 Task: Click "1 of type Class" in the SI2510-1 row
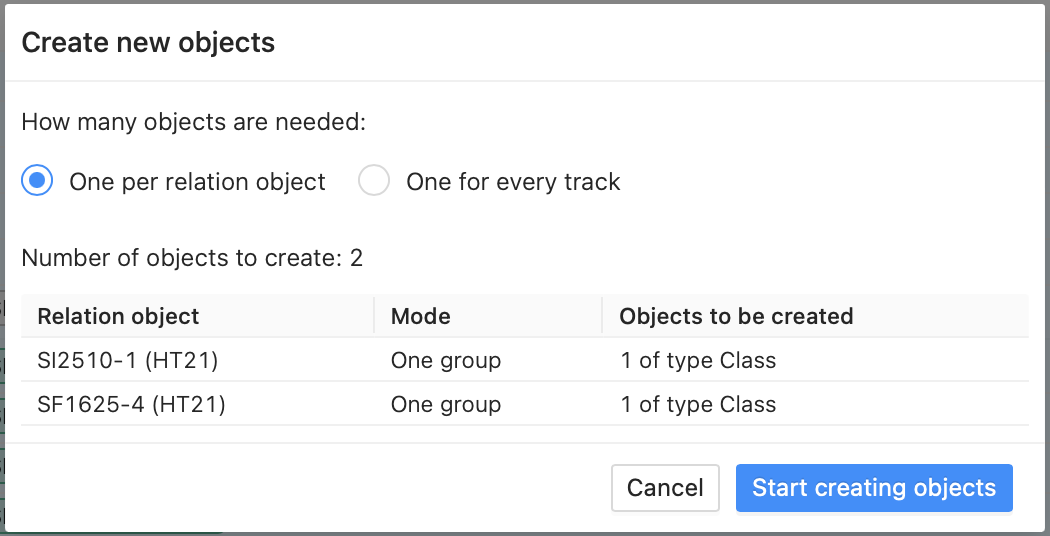pos(698,360)
